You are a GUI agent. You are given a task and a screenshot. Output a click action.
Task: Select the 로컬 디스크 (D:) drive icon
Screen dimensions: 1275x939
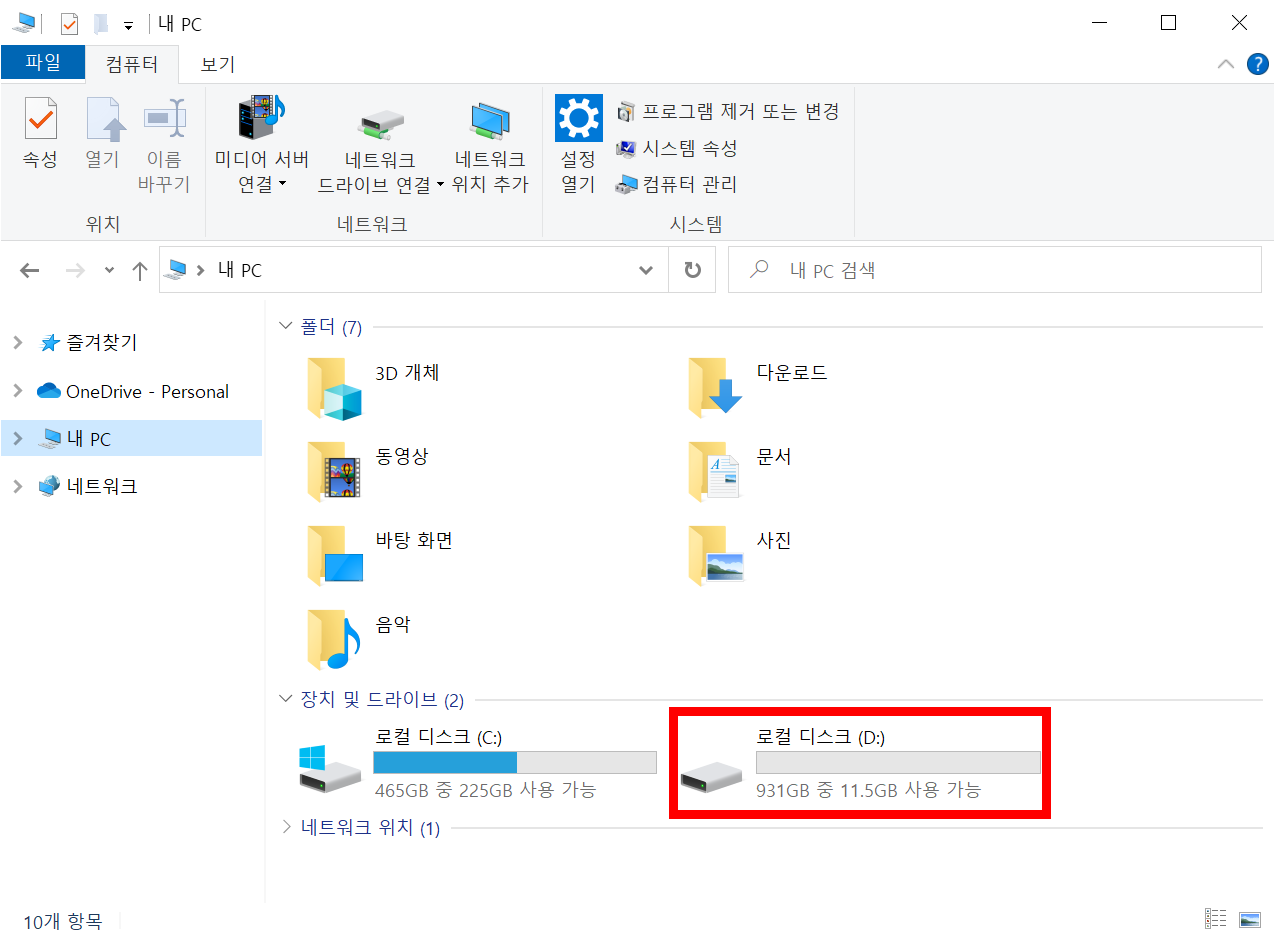tap(712, 776)
